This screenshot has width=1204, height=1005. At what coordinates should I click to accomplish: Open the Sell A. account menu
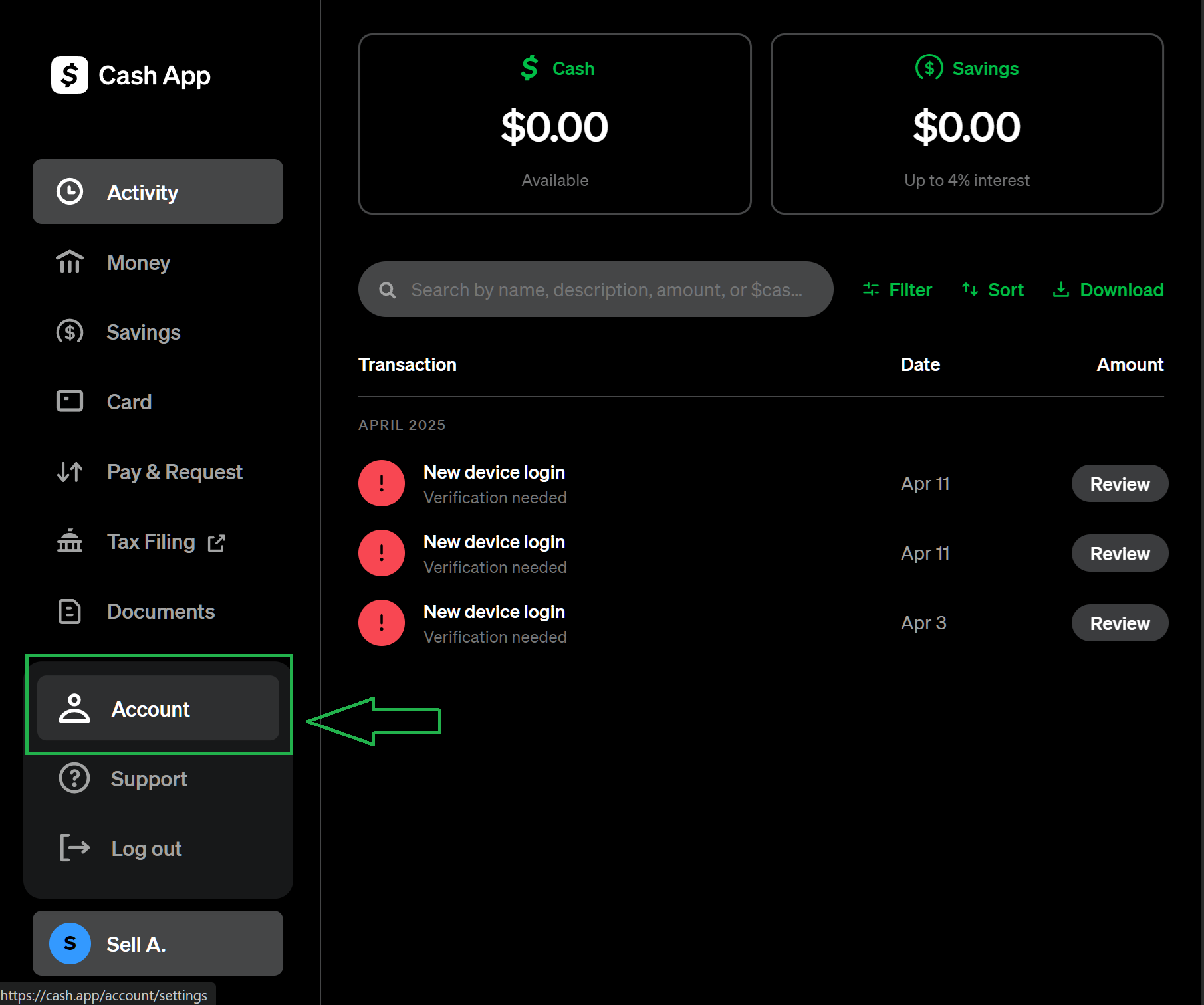point(157,943)
